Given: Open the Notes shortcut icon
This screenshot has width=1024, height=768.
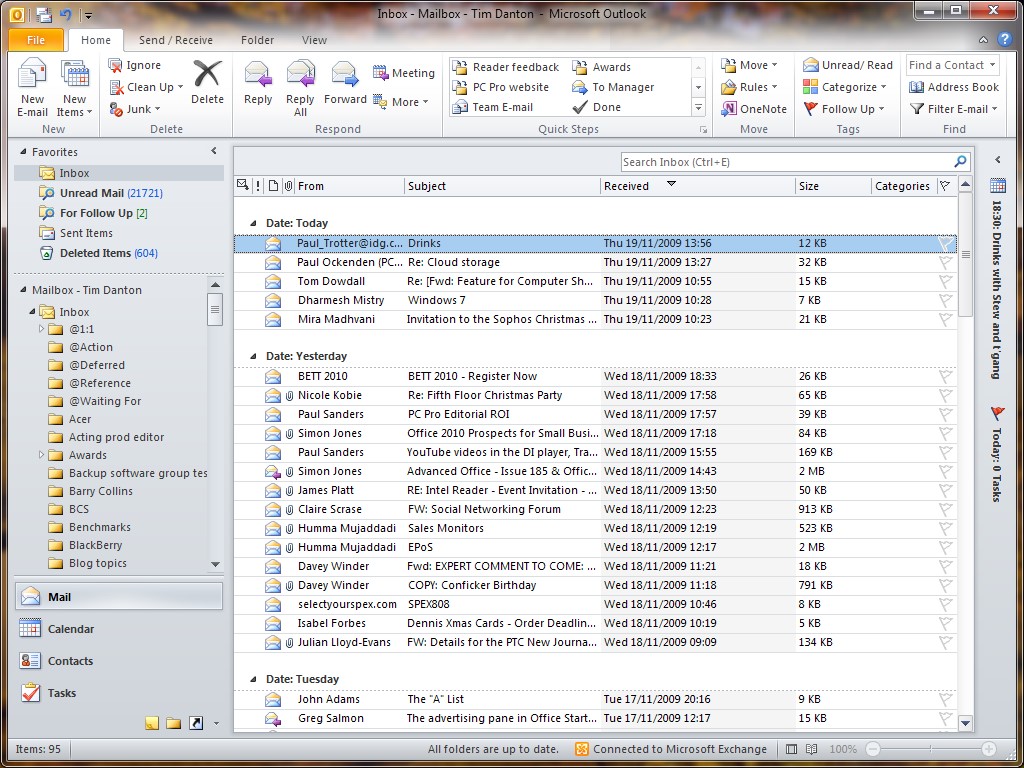Looking at the screenshot, I should click(x=152, y=723).
